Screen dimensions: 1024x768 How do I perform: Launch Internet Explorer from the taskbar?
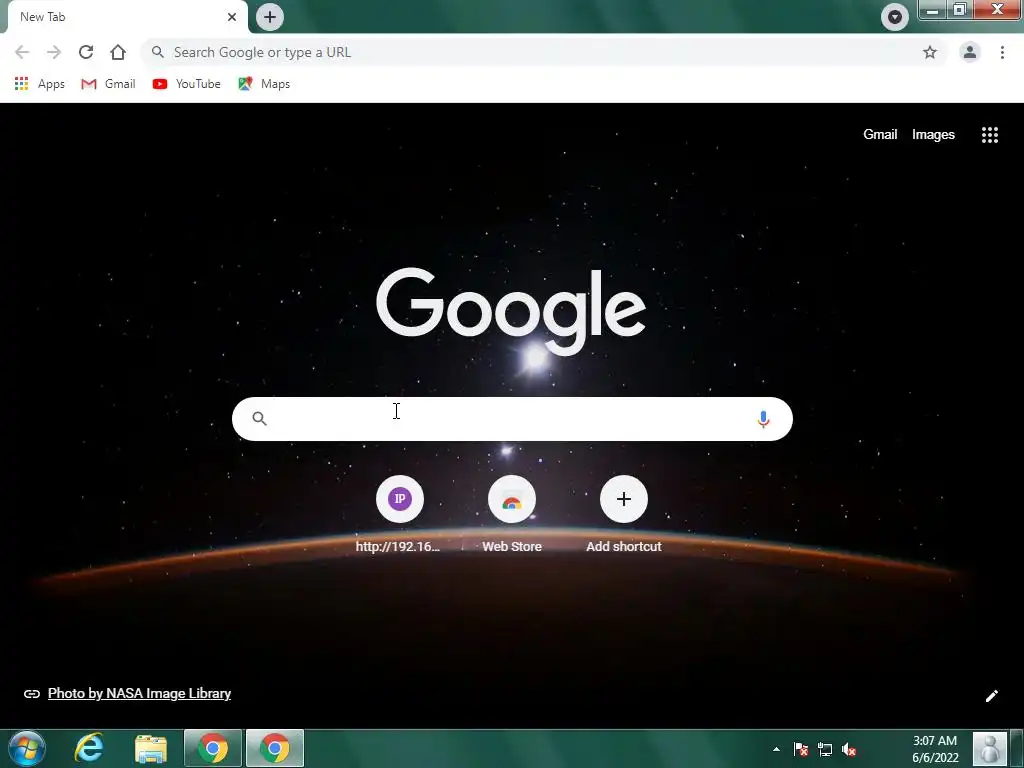coord(89,748)
